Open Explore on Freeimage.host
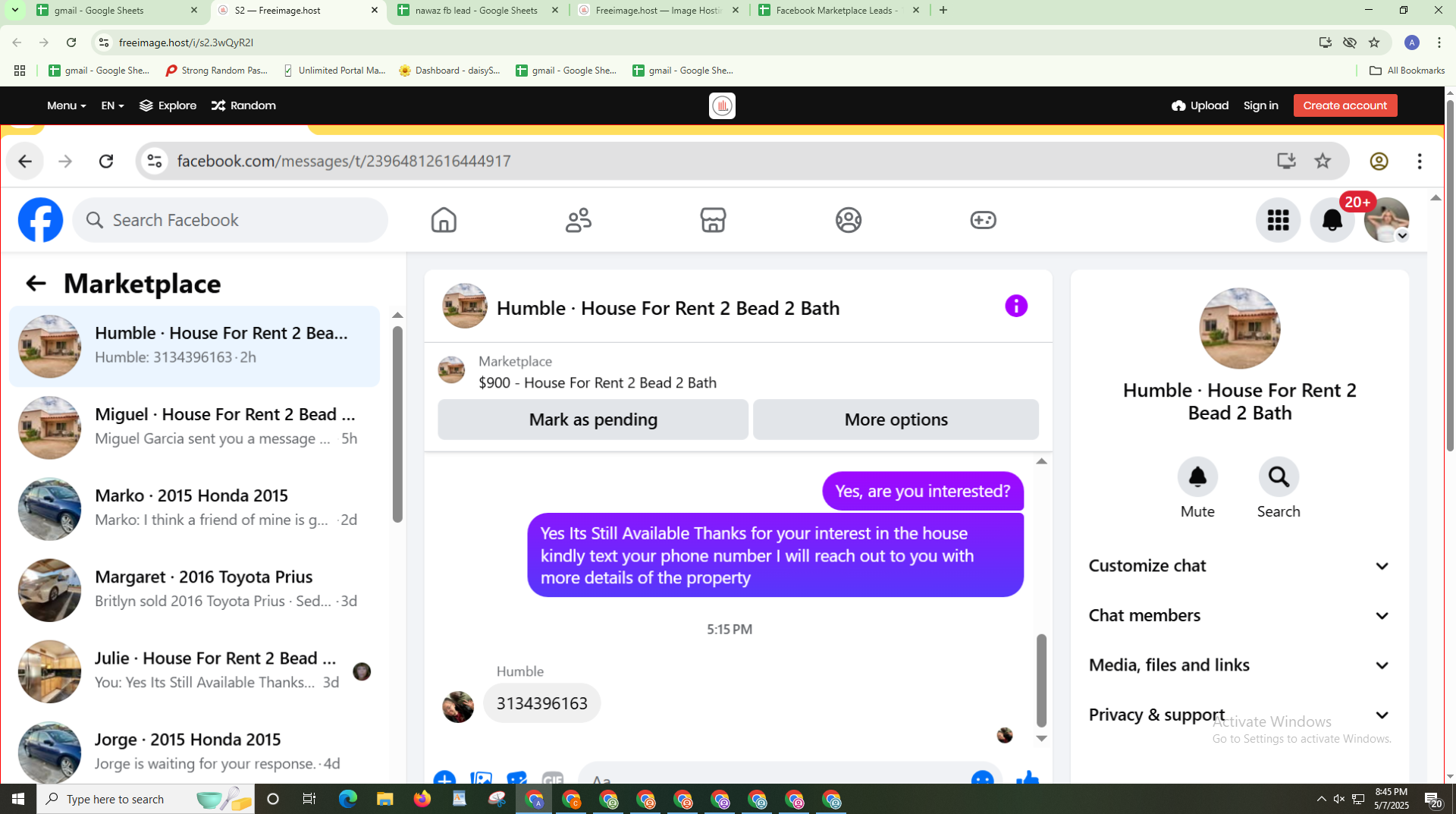Viewport: 1456px width, 814px height. tap(168, 105)
